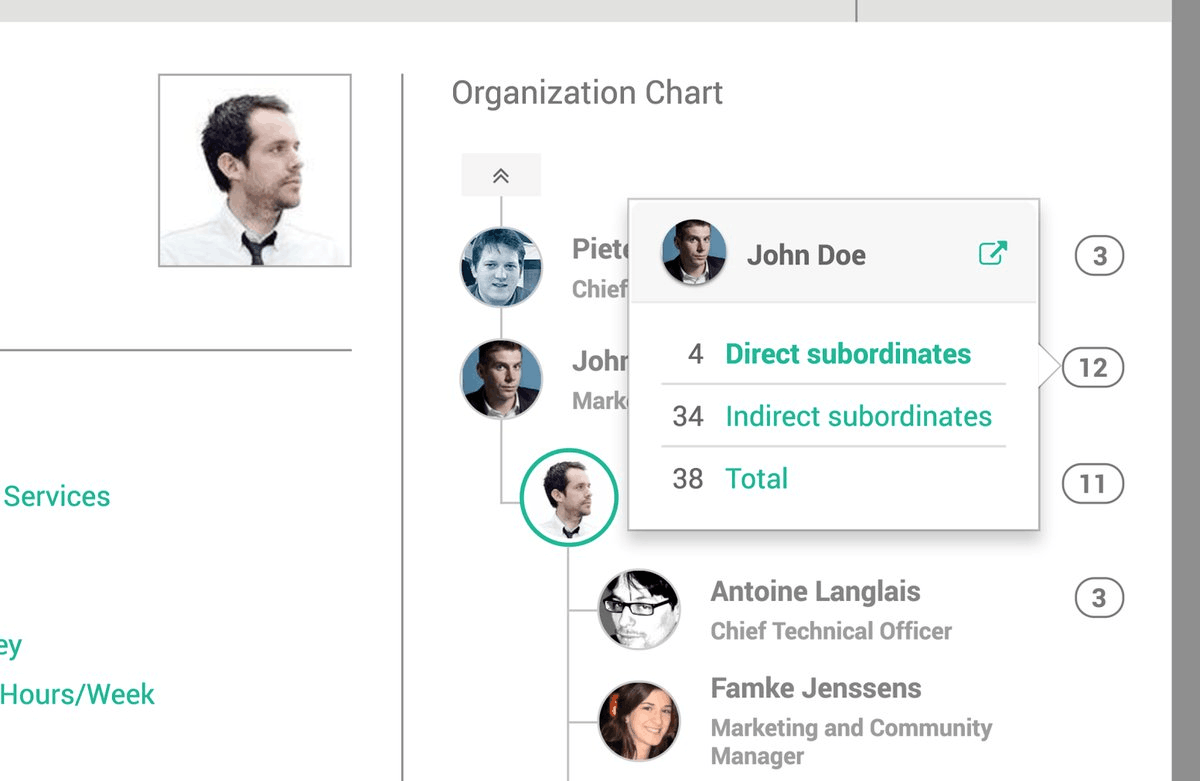The height and width of the screenshot is (781, 1200).
Task: Select the highlighted current employee avatar
Action: 570,497
